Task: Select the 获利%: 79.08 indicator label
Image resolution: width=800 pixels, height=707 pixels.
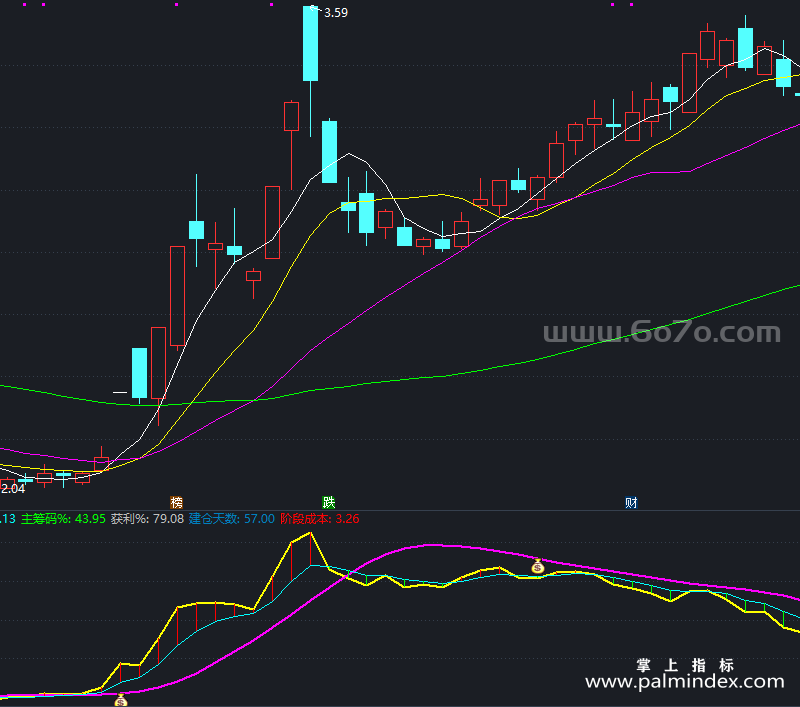Action: pos(147,519)
